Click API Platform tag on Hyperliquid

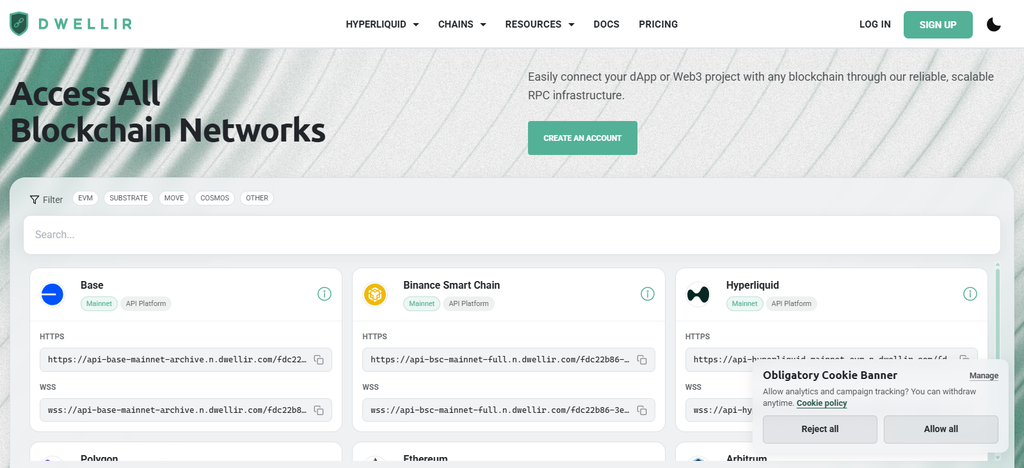791,304
